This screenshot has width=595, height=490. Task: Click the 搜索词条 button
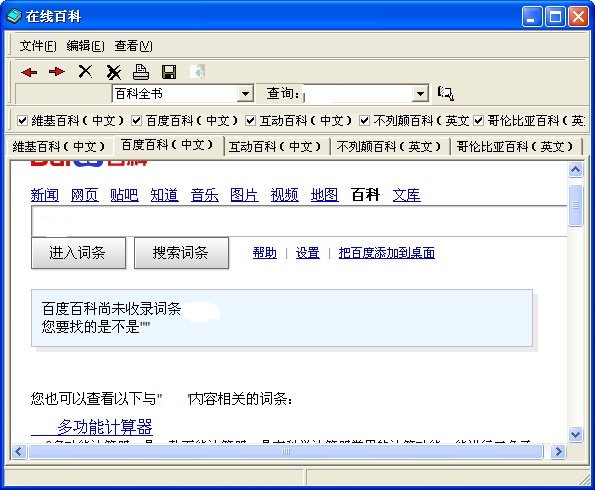[x=181, y=253]
